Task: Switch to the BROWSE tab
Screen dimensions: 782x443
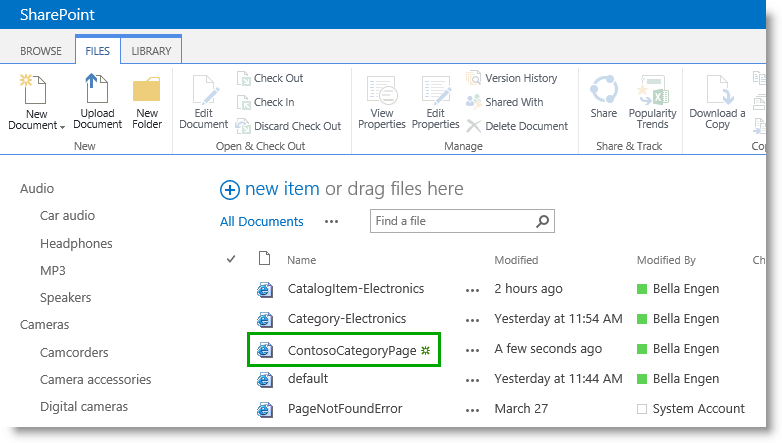Action: (41, 51)
